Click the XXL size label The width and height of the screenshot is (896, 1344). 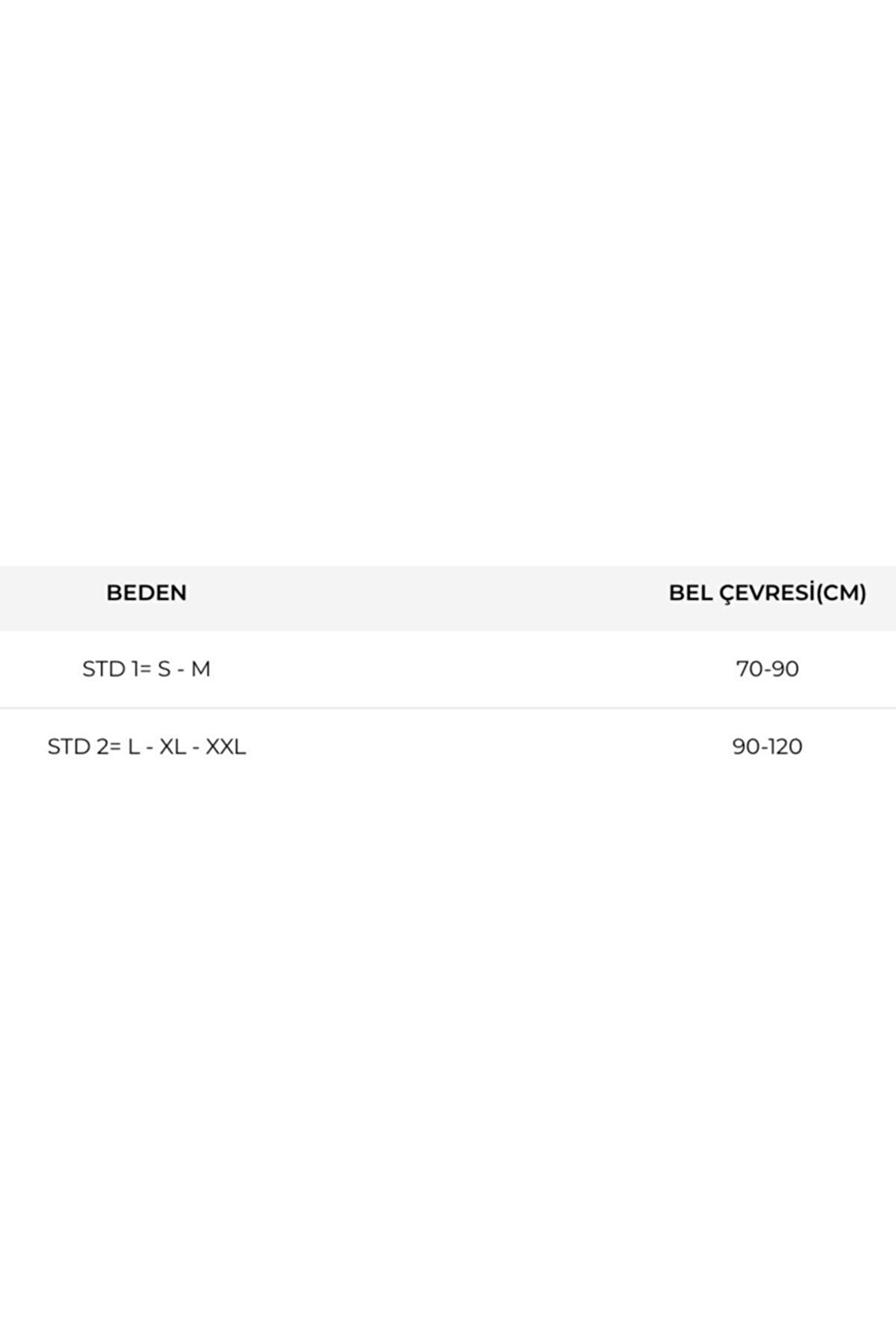tap(226, 746)
